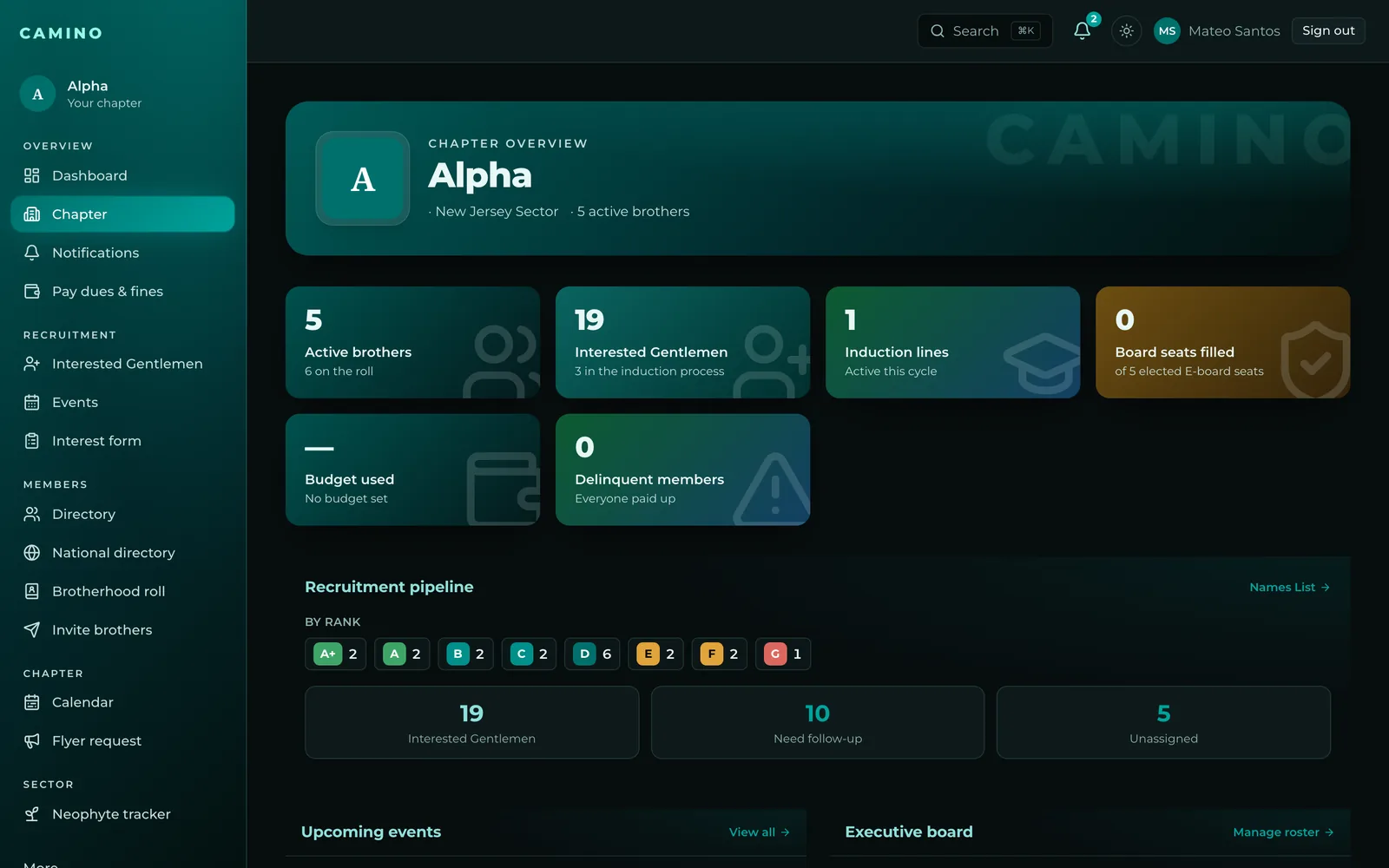Click the Alpha Your chapter switcher
Image resolution: width=1389 pixels, height=868 pixels.
click(122, 94)
